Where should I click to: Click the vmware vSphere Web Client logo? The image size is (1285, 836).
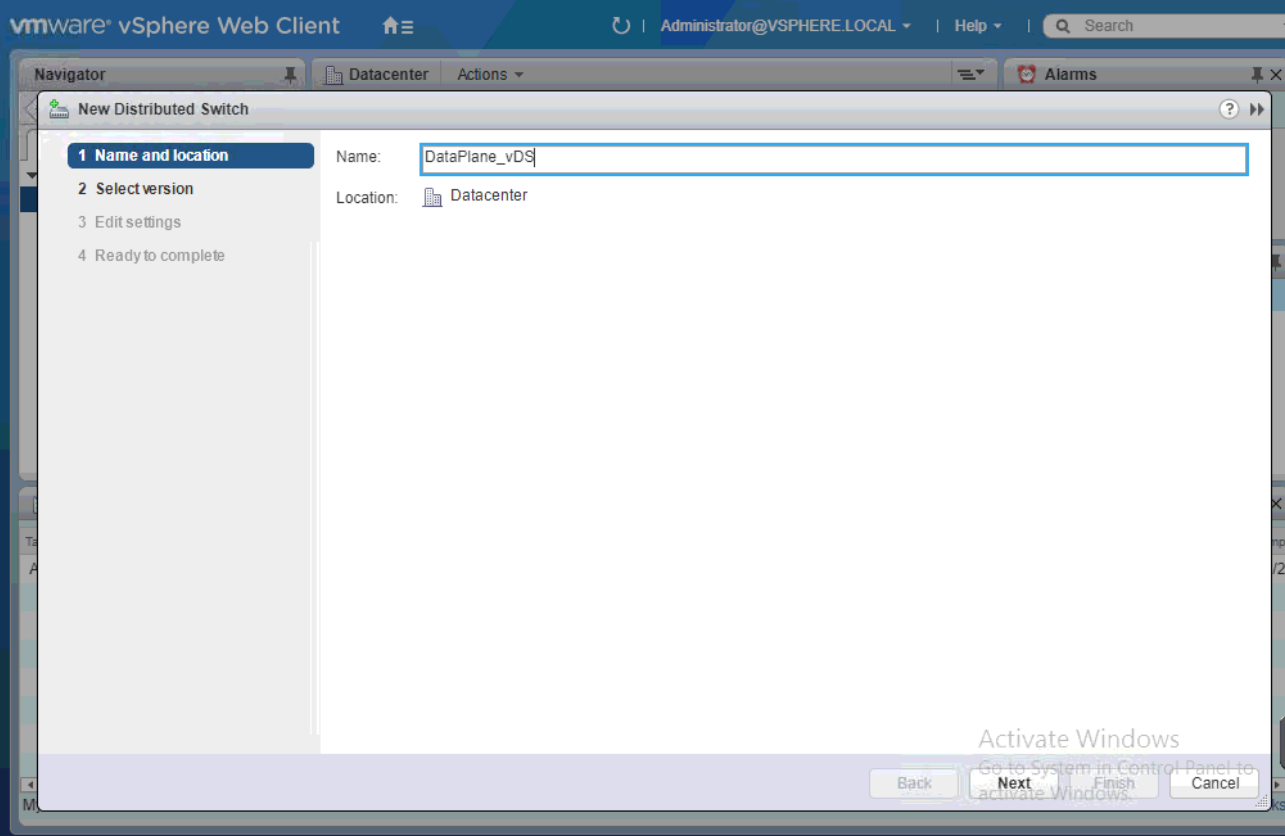[x=175, y=26]
